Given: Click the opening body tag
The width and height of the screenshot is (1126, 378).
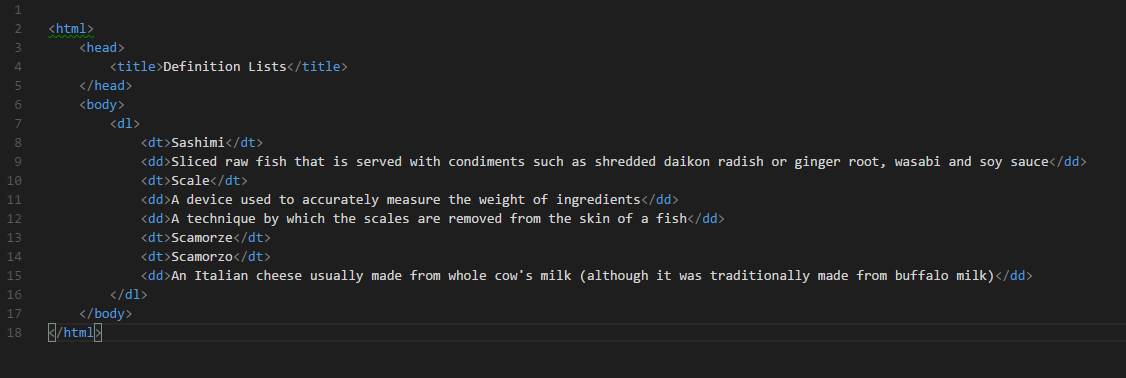Looking at the screenshot, I should [102, 104].
